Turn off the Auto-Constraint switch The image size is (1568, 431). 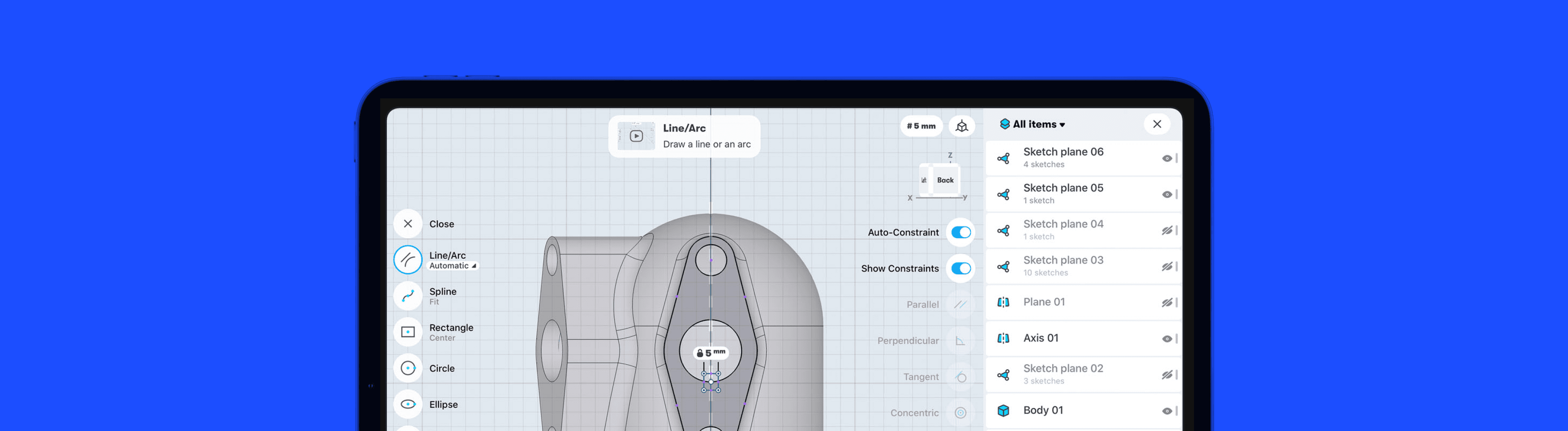[x=961, y=233]
